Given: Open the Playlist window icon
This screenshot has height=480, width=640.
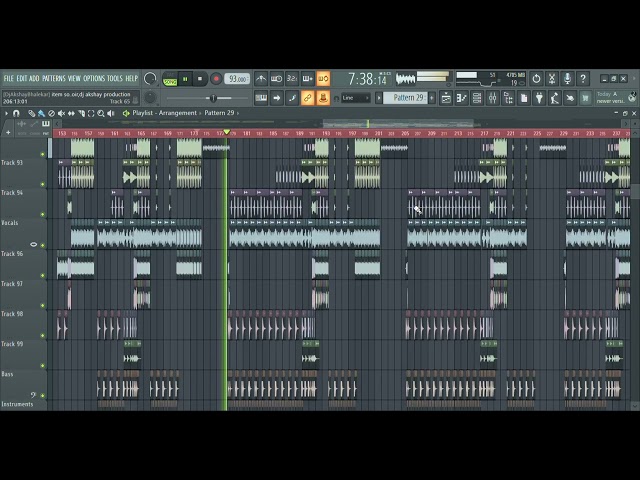Looking at the screenshot, I should point(446,98).
